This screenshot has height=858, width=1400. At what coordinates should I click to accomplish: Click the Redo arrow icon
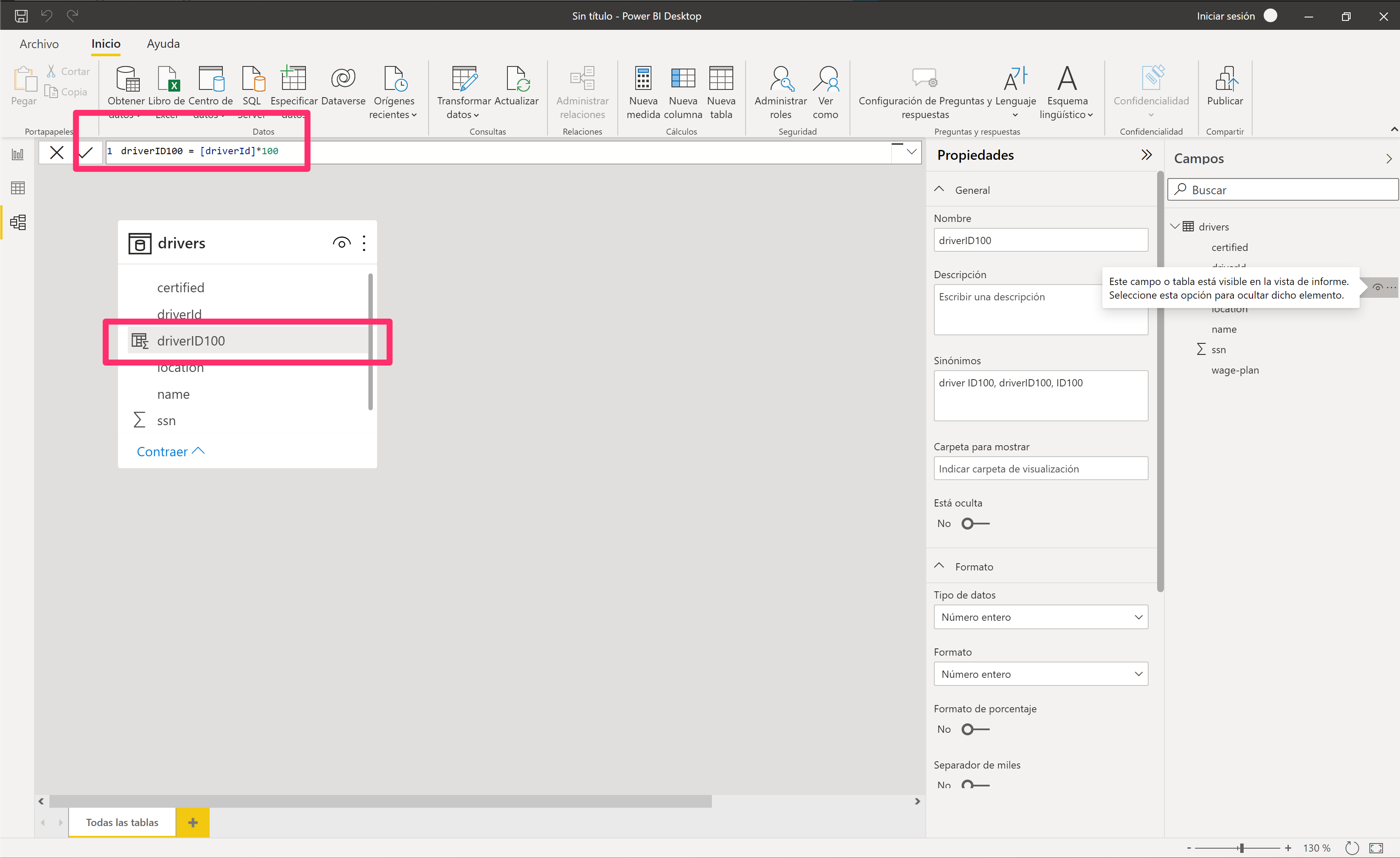tap(72, 16)
